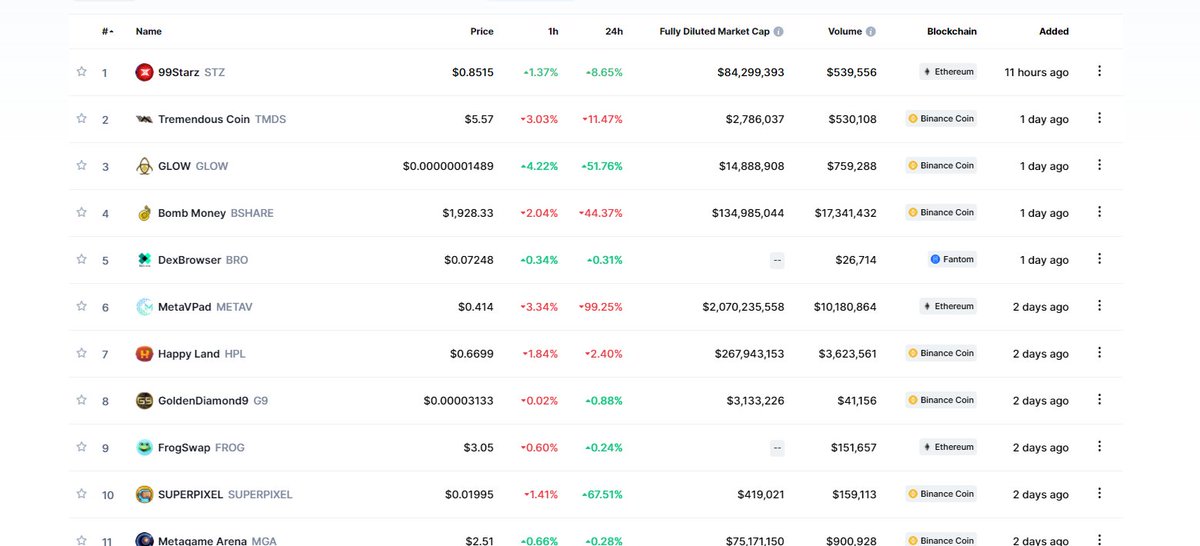
Task: Open the 99Starz row three-dot menu
Action: click(1099, 71)
